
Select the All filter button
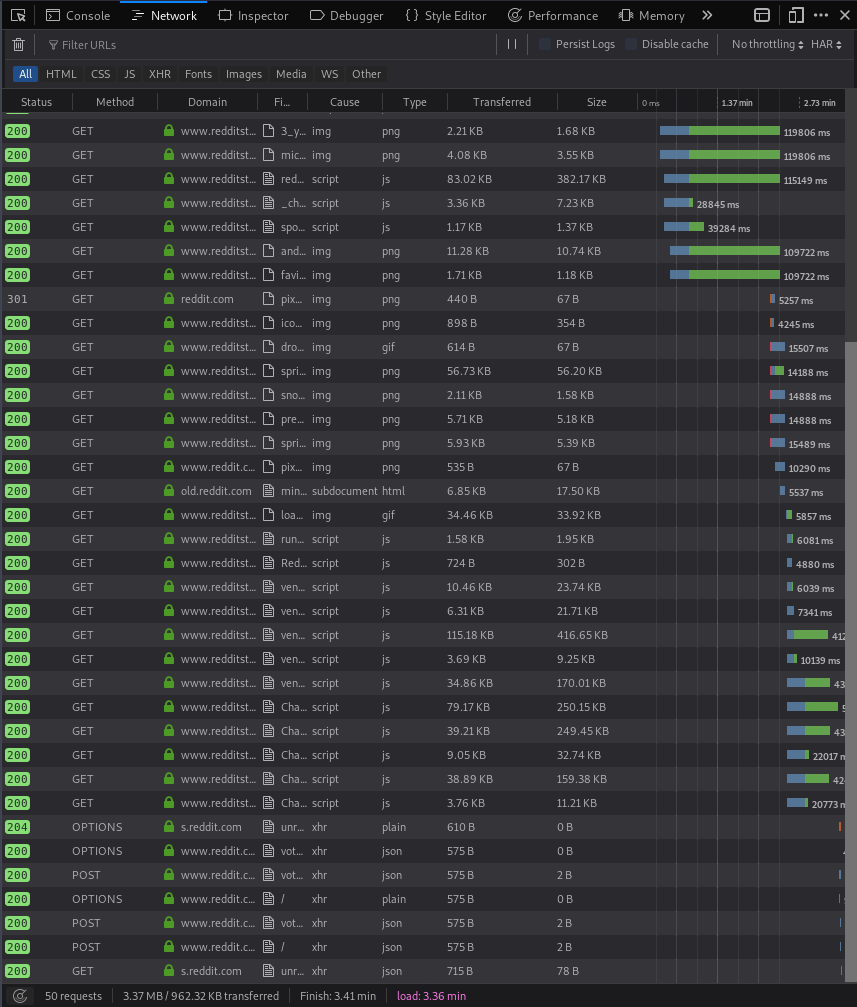(26, 74)
